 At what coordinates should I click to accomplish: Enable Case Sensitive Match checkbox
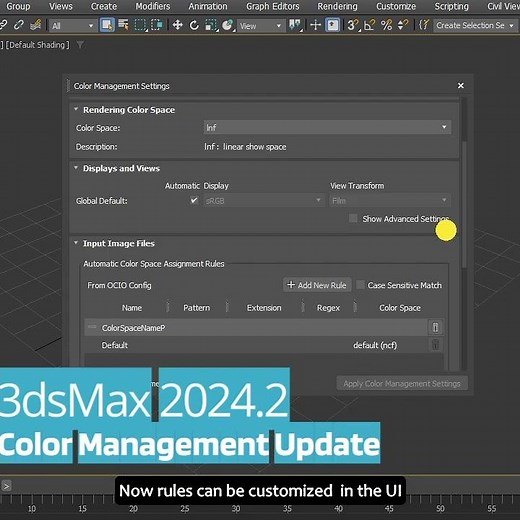tap(360, 285)
